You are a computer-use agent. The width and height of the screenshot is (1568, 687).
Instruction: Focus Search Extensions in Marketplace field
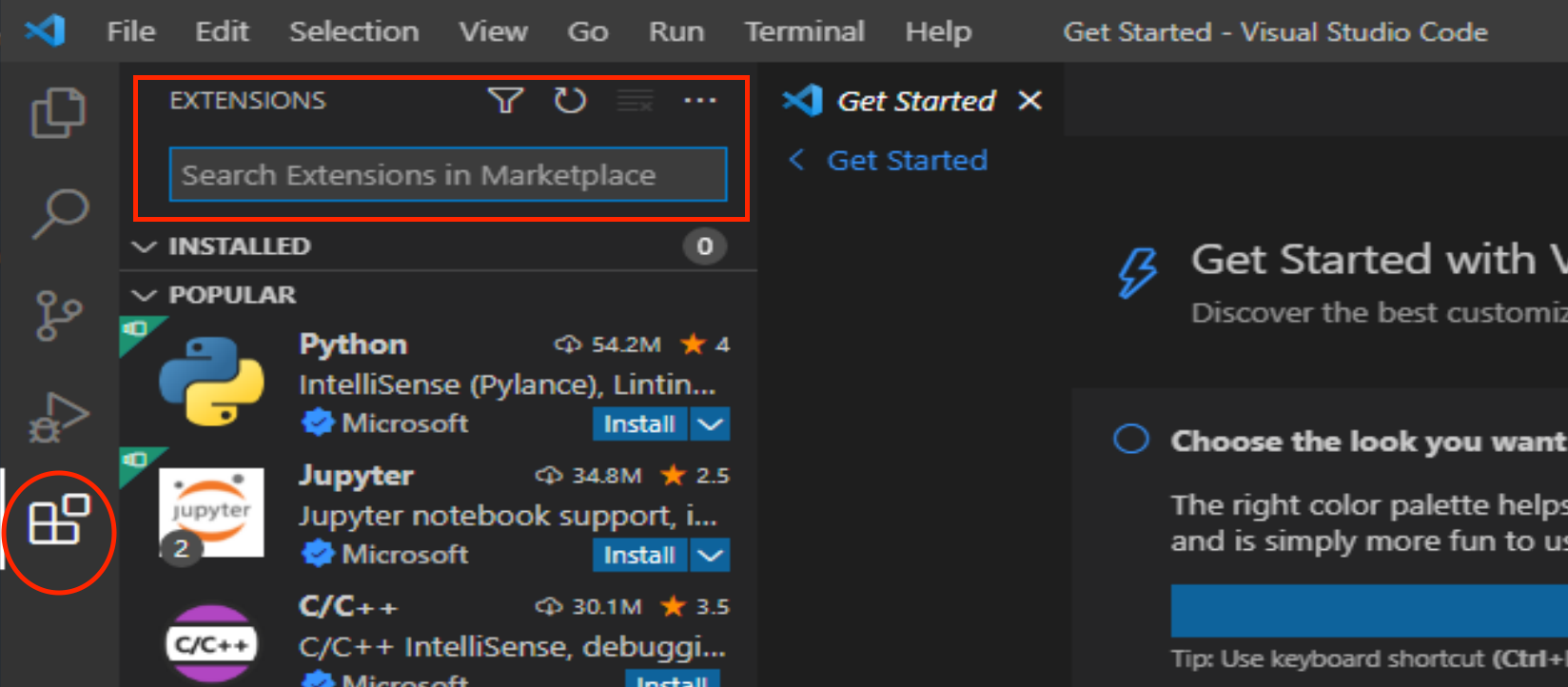448,174
